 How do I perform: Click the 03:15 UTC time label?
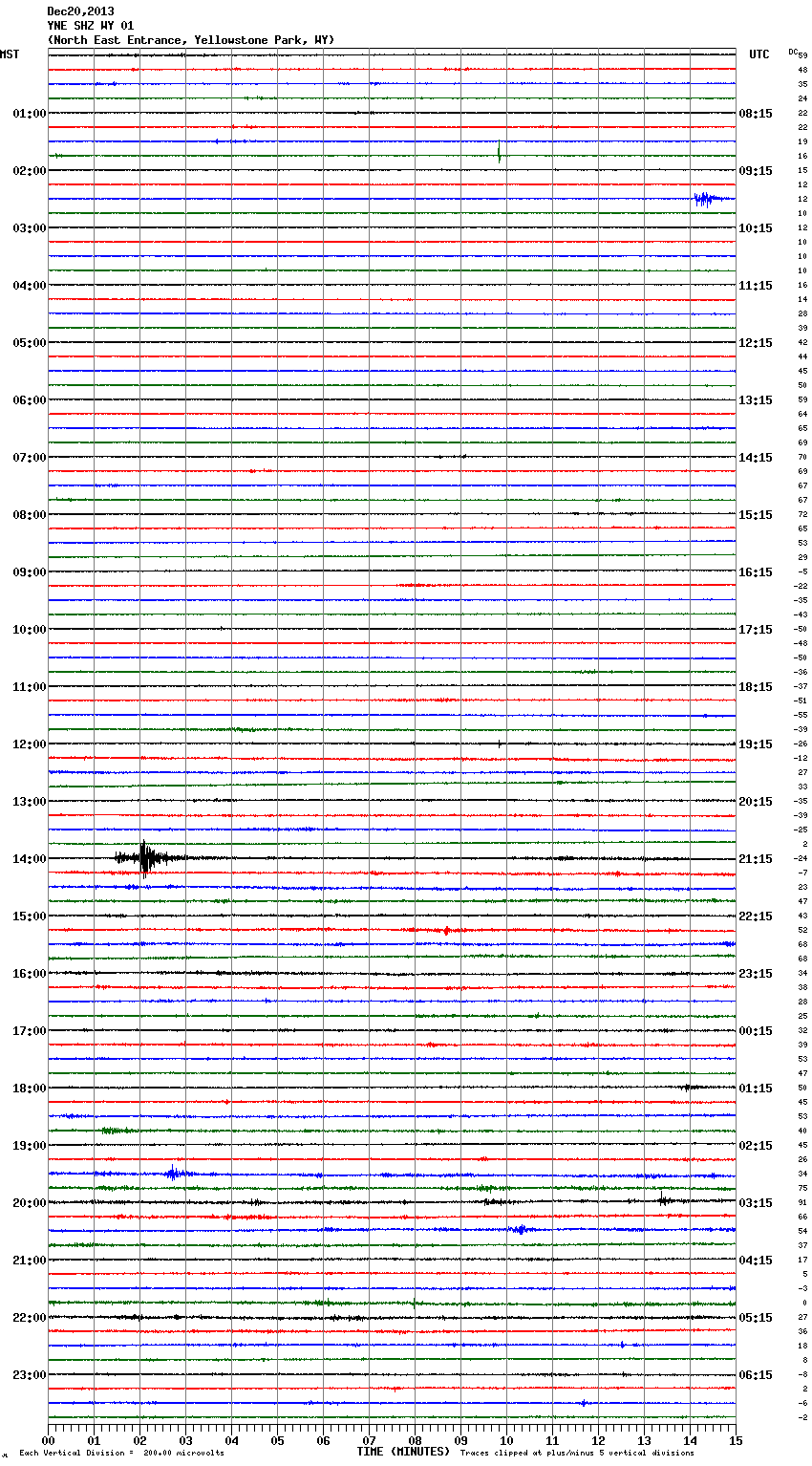[x=756, y=1203]
